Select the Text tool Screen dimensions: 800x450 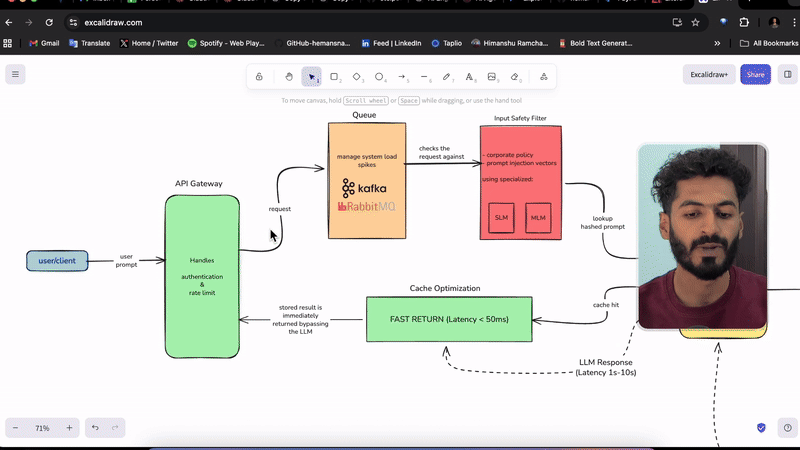[x=469, y=76]
